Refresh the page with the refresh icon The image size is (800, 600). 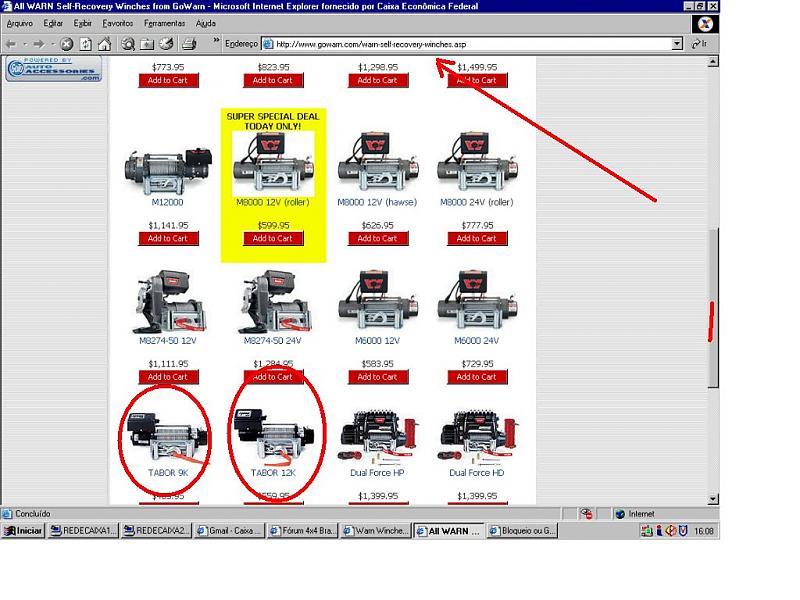86,44
